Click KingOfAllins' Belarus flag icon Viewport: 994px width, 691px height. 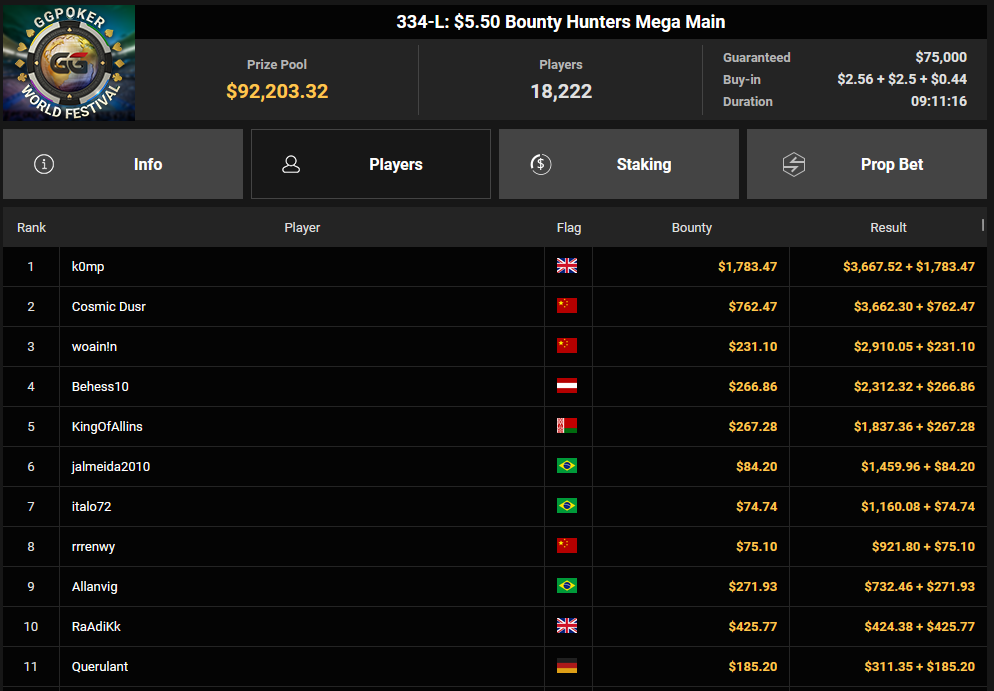pyautogui.click(x=567, y=425)
